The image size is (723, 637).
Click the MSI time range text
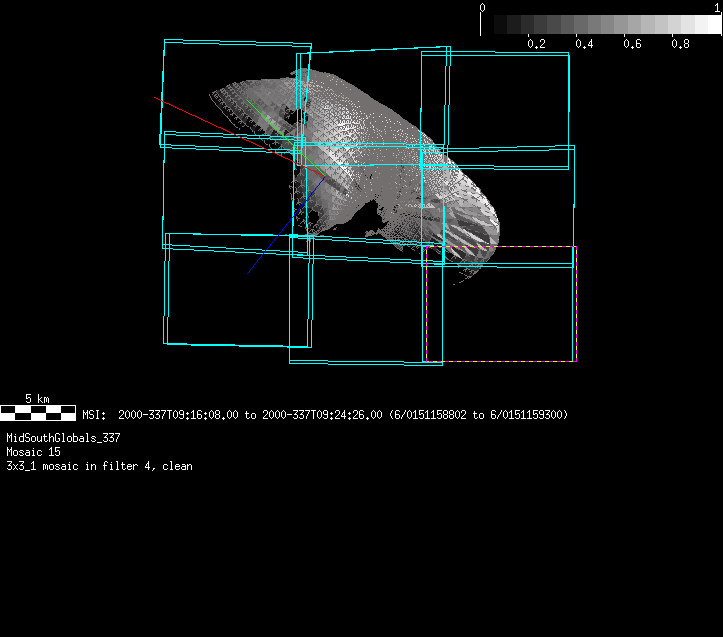[x=325, y=414]
